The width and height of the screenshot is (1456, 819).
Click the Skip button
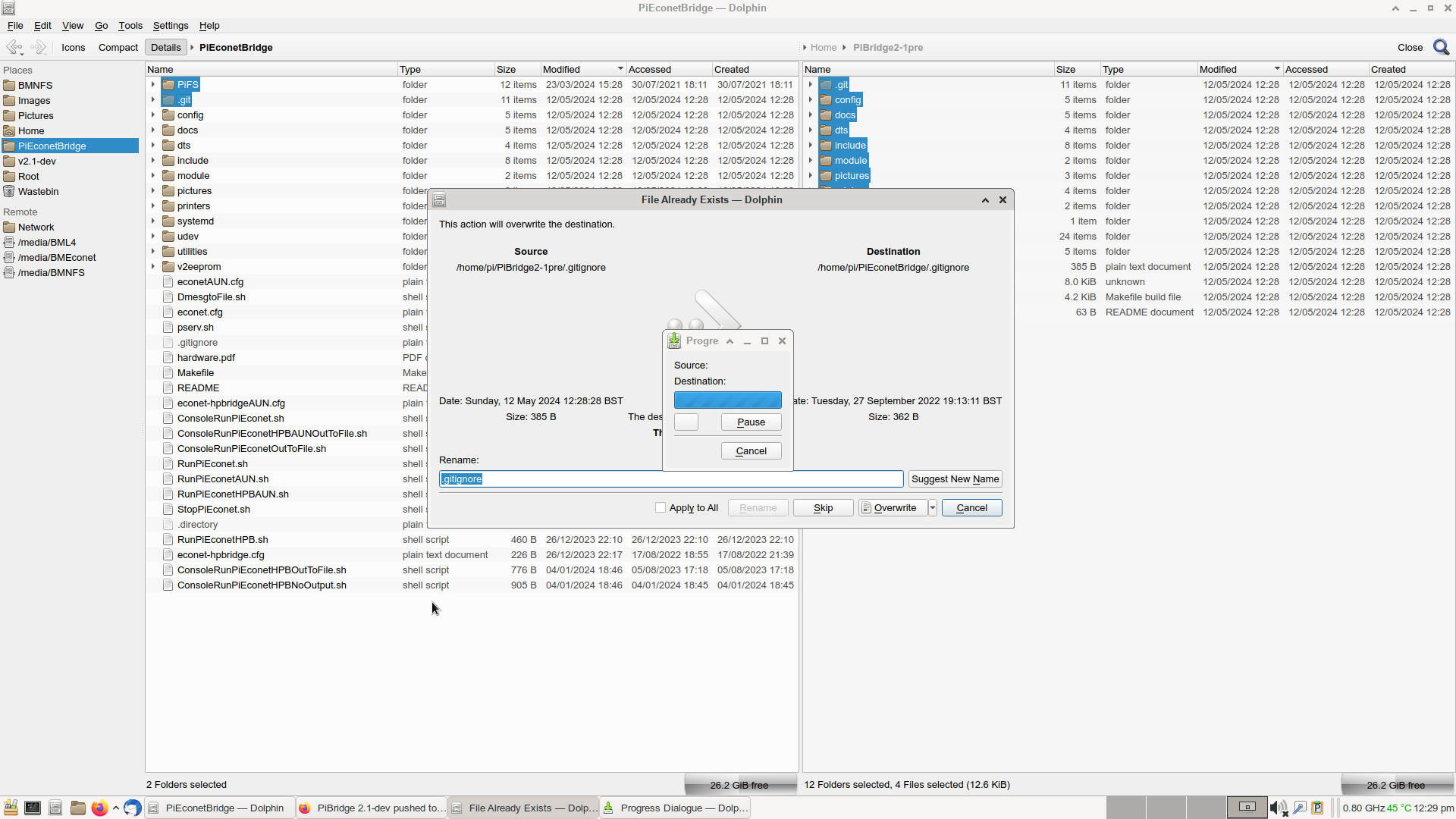pos(823,508)
